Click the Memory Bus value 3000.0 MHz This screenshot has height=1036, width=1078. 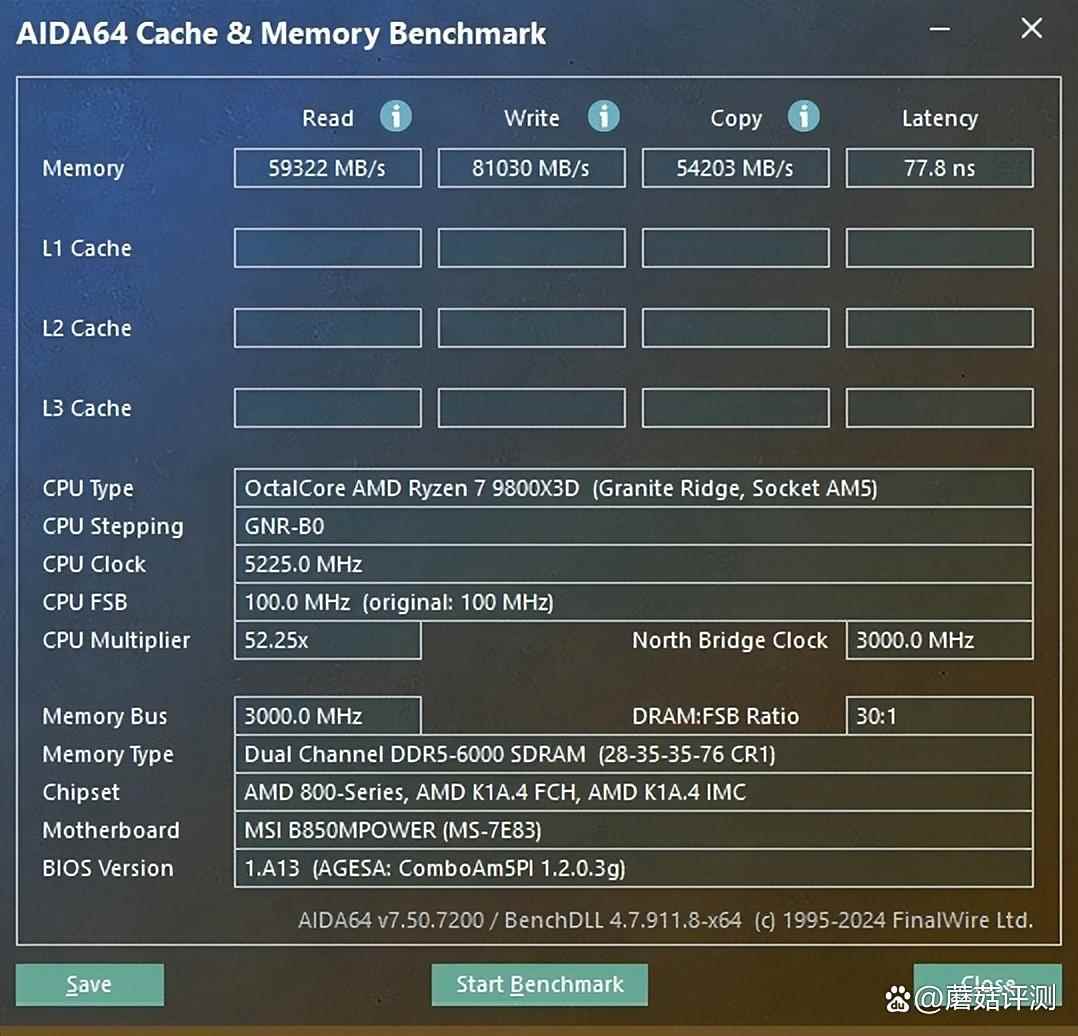click(327, 716)
